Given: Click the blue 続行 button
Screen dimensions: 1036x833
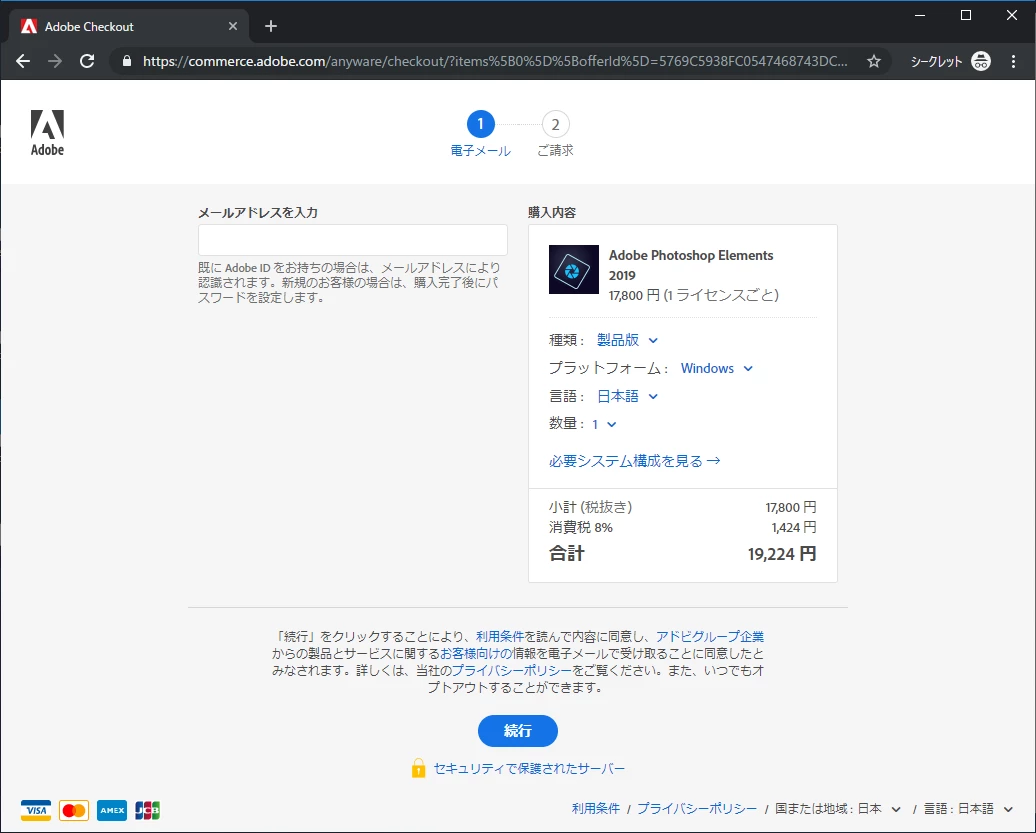Looking at the screenshot, I should 517,731.
